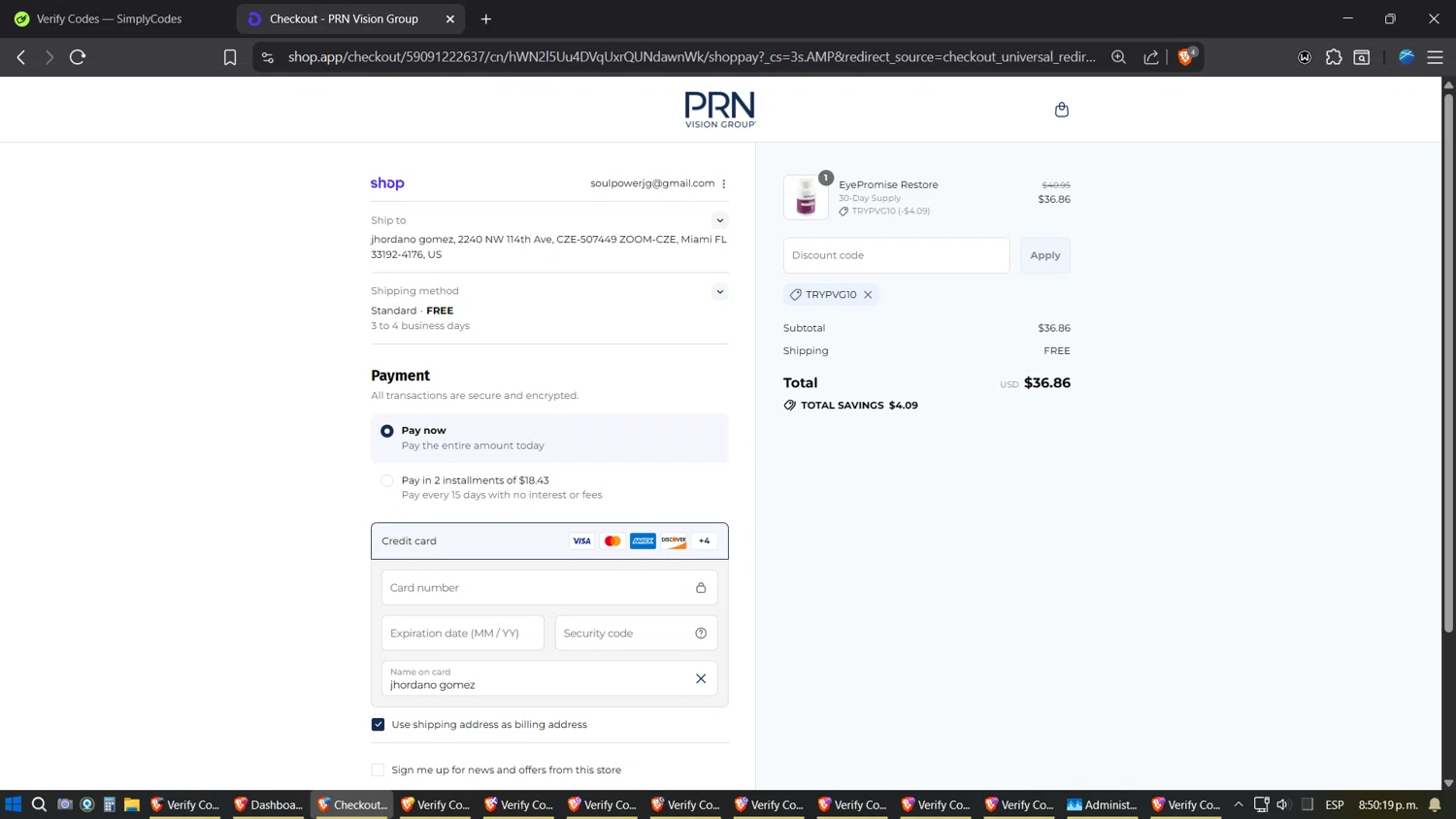Open the Windows Start menu
Screen dimensions: 1456x819
click(x=14, y=804)
